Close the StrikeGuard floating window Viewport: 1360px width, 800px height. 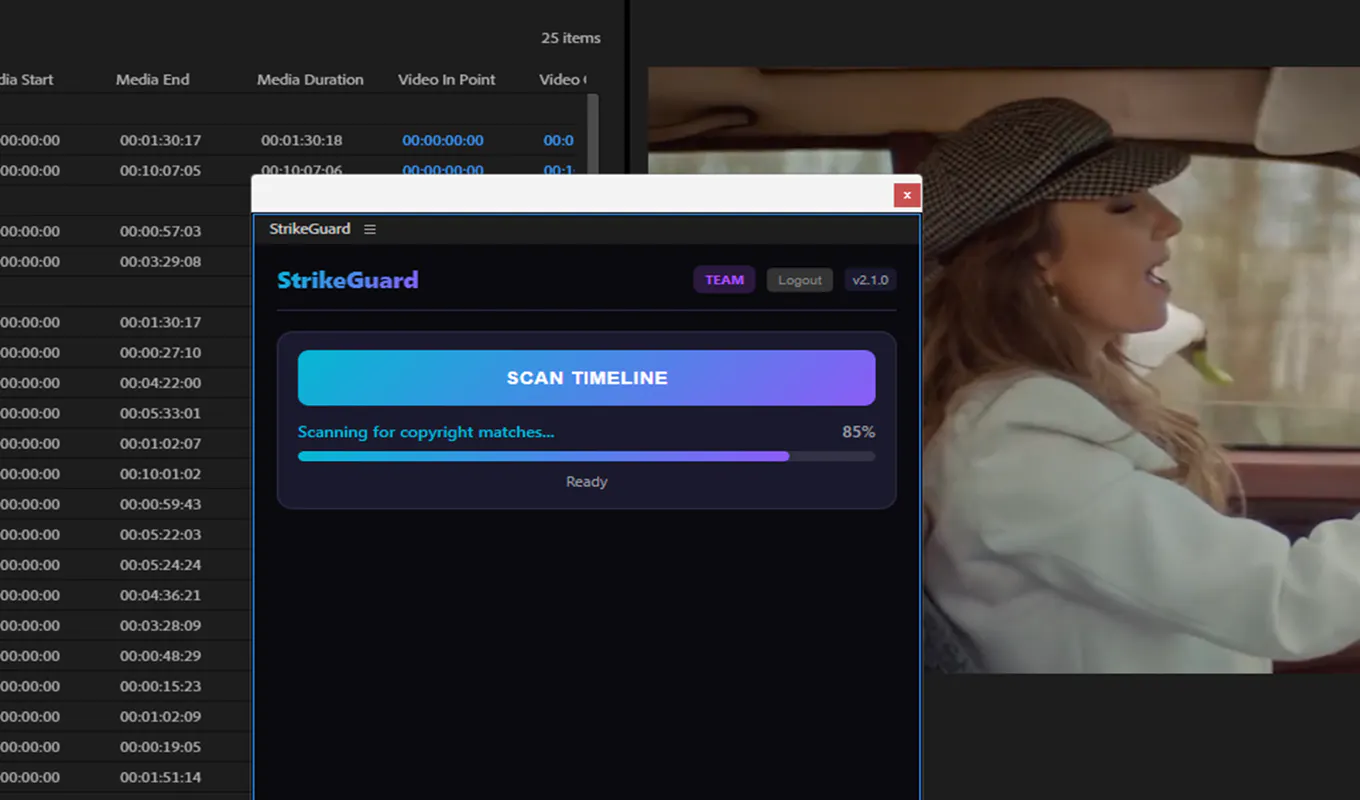(907, 195)
